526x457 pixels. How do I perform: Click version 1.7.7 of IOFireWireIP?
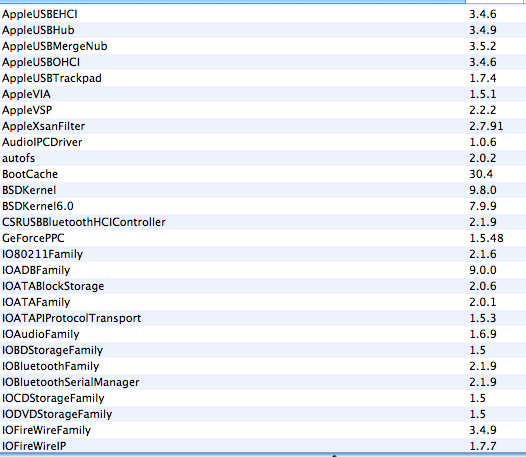483,446
